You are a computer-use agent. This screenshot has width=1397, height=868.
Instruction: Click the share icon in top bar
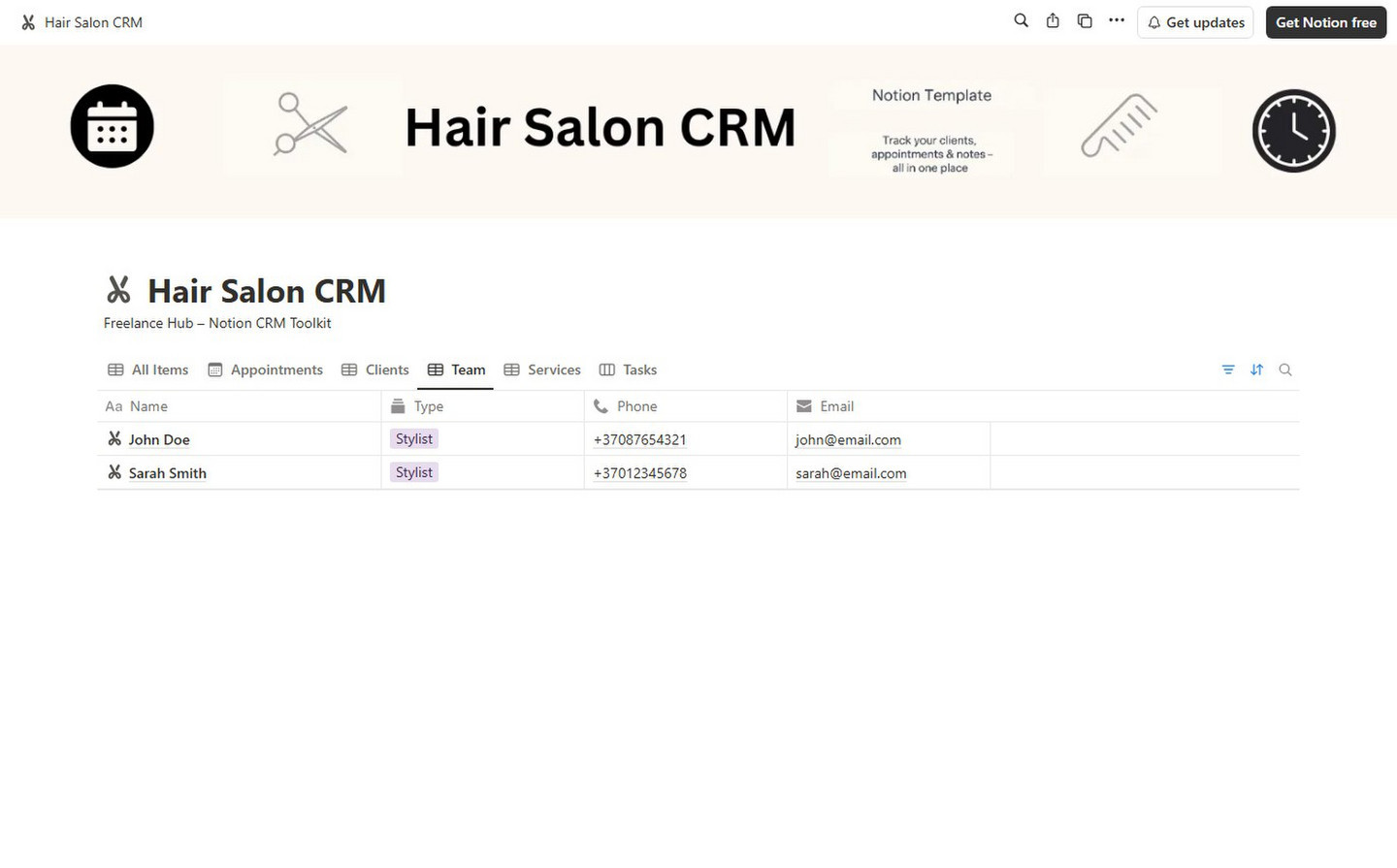tap(1053, 20)
